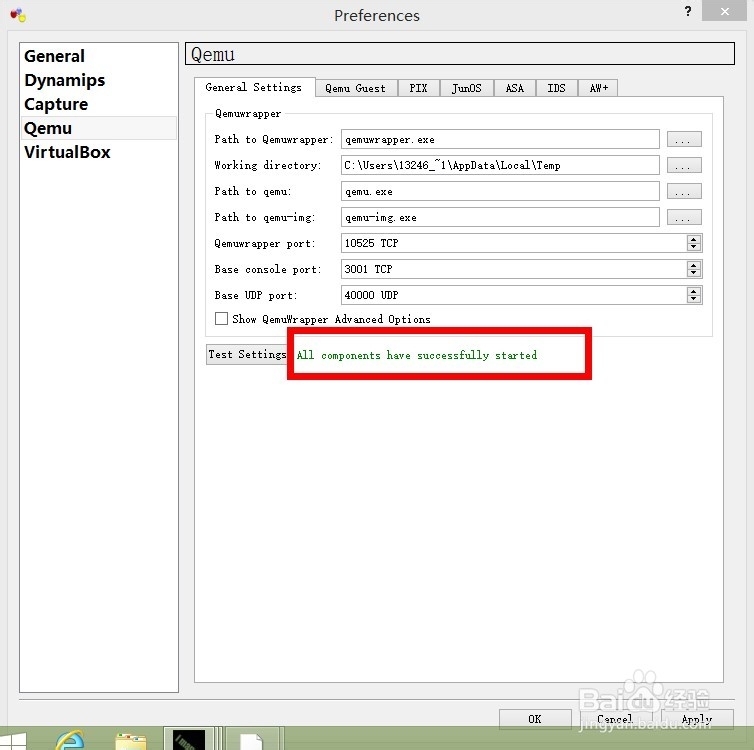754x750 pixels.
Task: Select the AW+ tab
Action: coord(598,88)
